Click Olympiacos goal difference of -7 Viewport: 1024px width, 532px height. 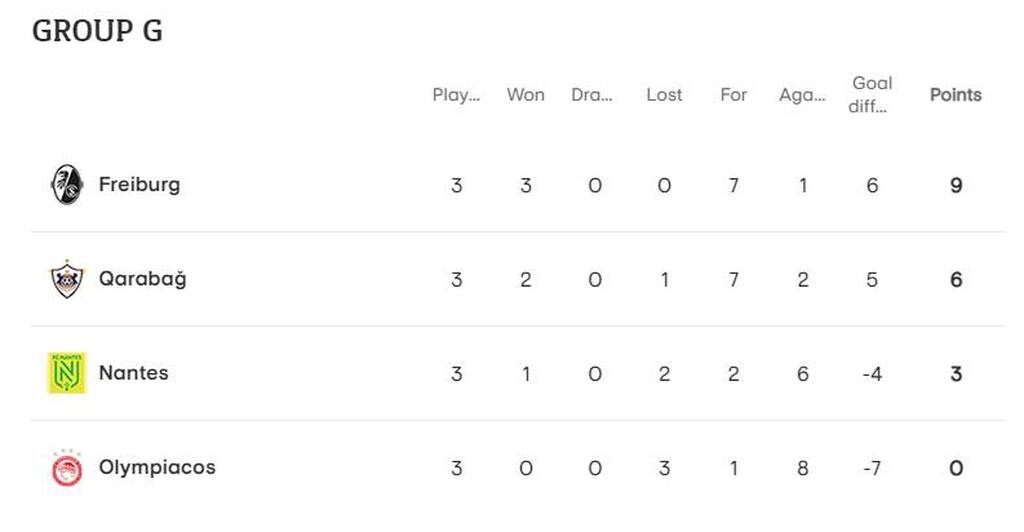(x=872, y=467)
